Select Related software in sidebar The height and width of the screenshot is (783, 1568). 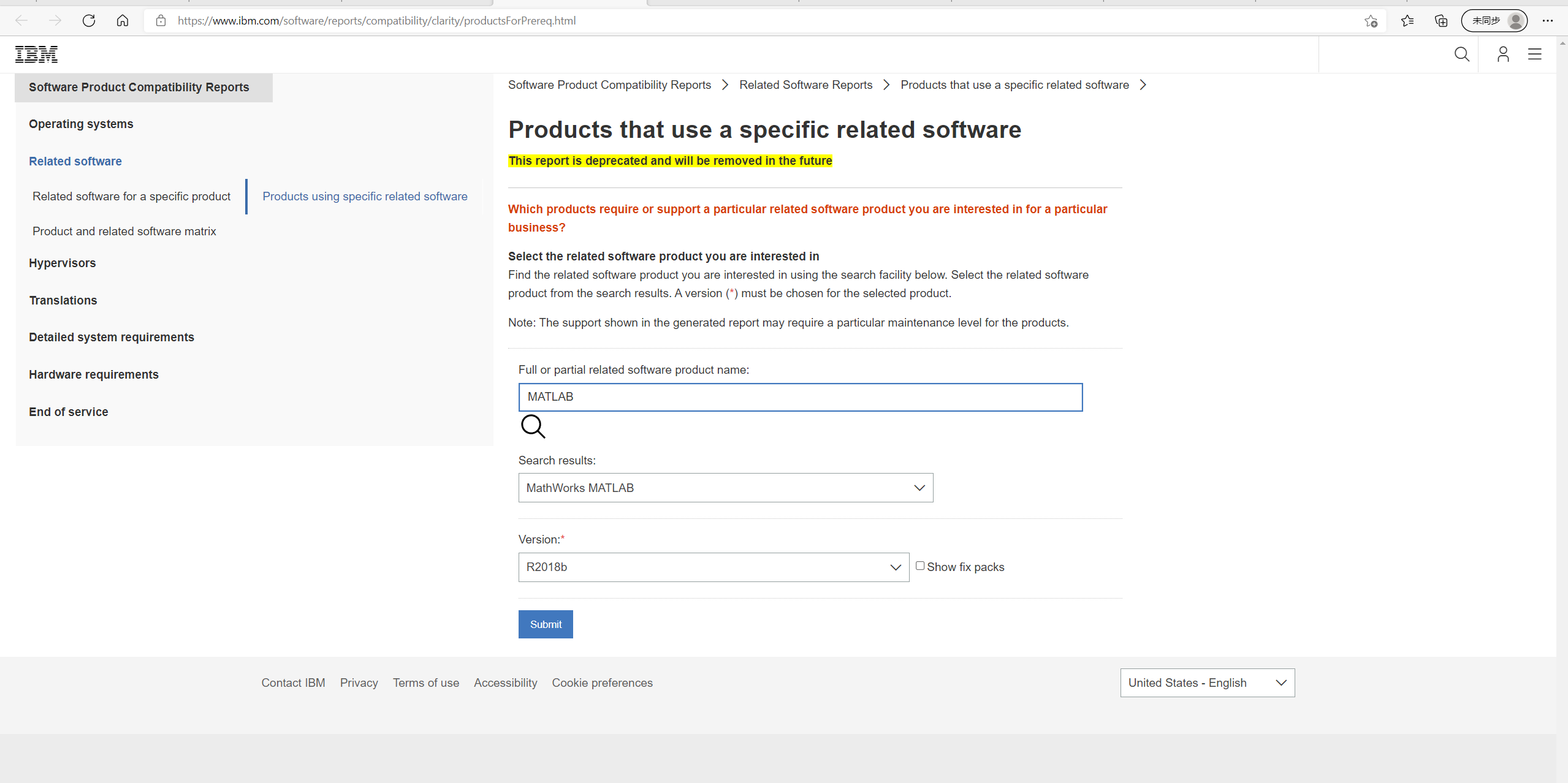pyautogui.click(x=75, y=161)
